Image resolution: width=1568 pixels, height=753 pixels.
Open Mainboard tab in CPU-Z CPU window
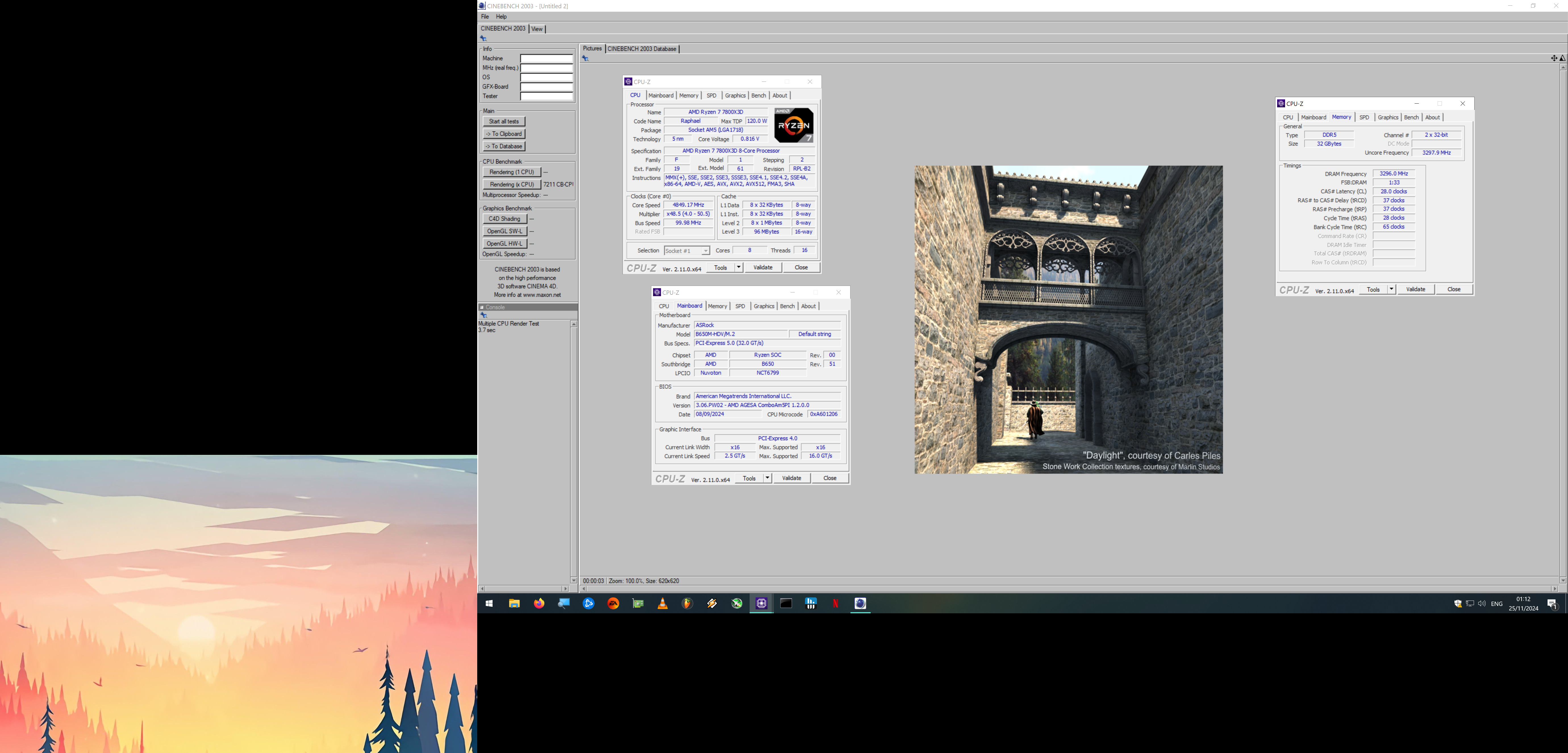pos(661,95)
